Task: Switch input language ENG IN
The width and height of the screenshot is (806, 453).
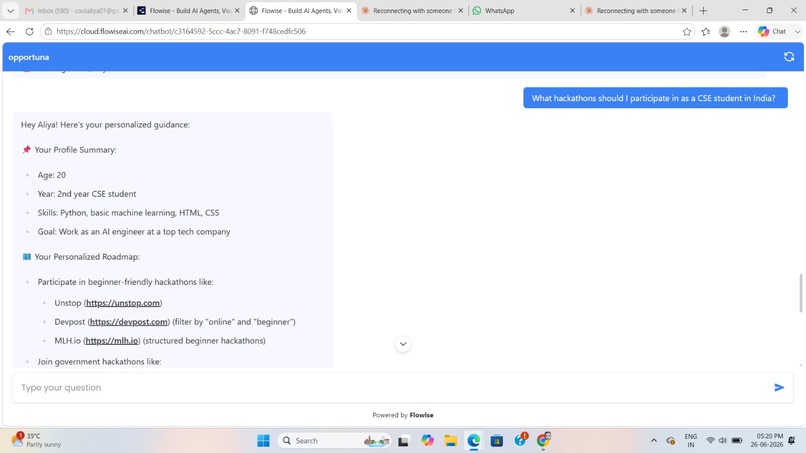Action: [691, 441]
